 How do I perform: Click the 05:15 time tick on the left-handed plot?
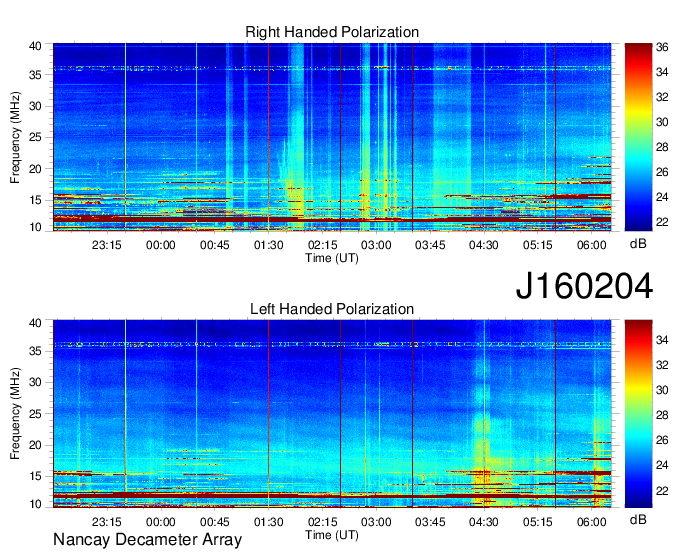point(538,522)
